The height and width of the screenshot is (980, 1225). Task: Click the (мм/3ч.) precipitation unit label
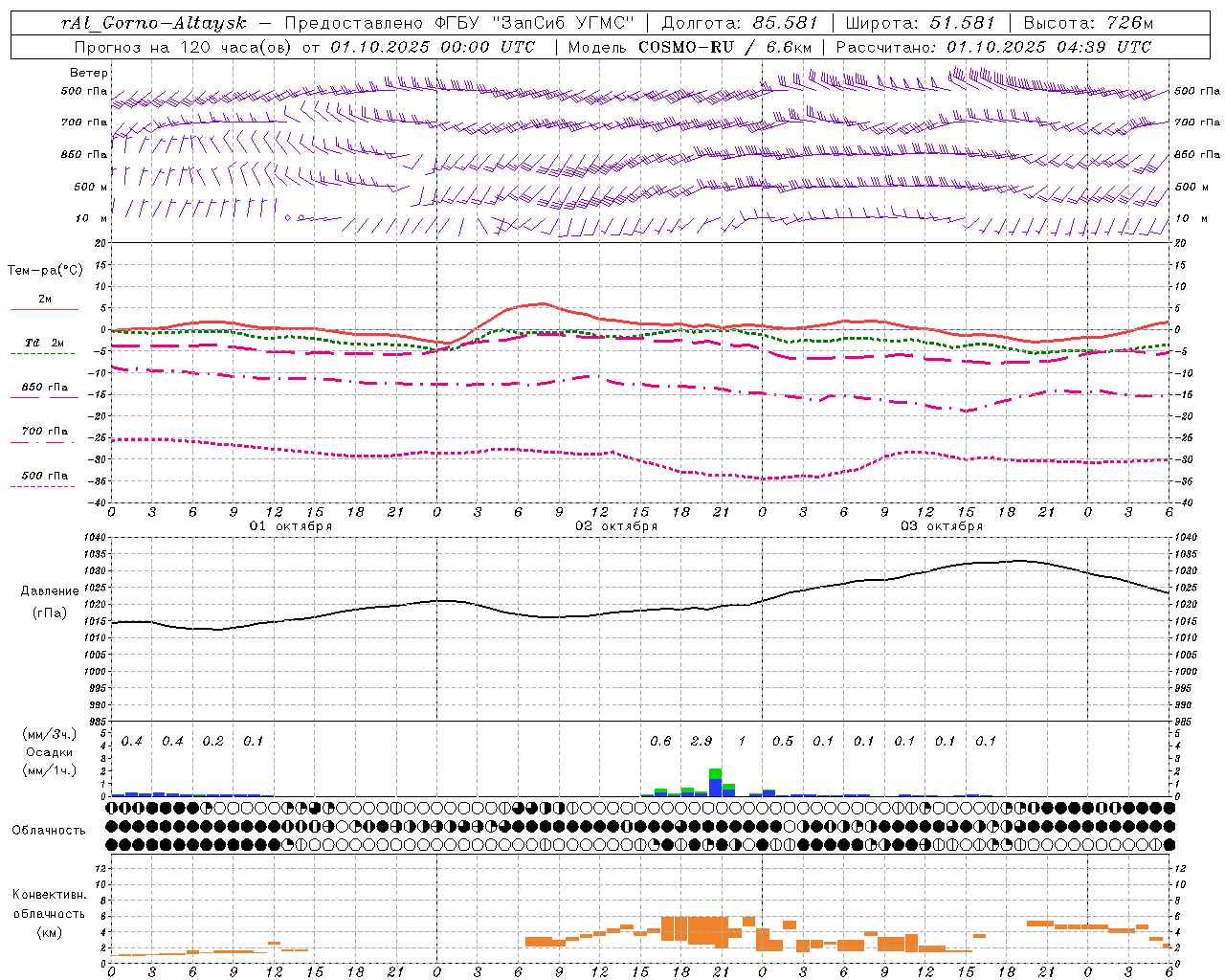tap(50, 734)
